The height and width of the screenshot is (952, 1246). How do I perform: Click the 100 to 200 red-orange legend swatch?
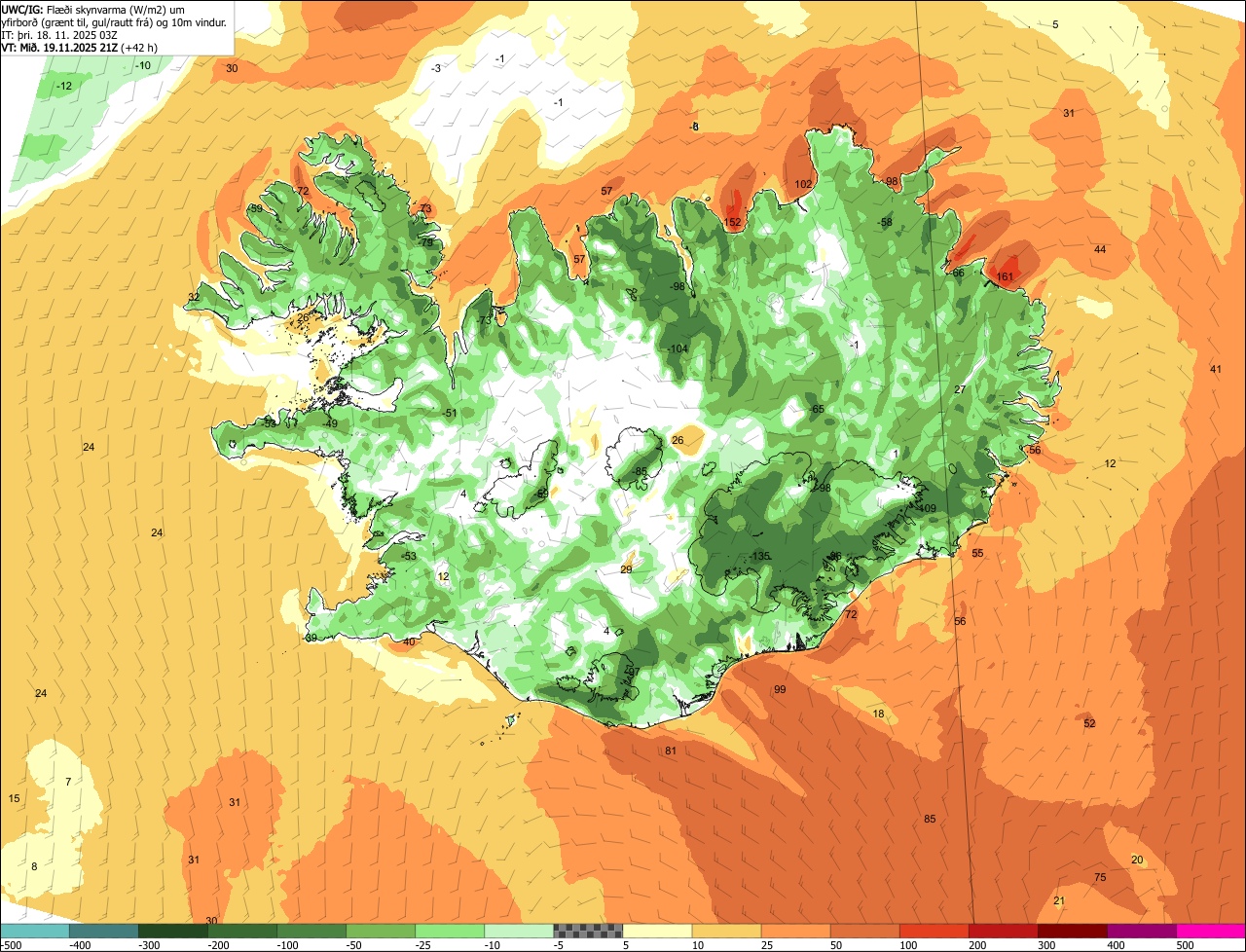(x=934, y=930)
